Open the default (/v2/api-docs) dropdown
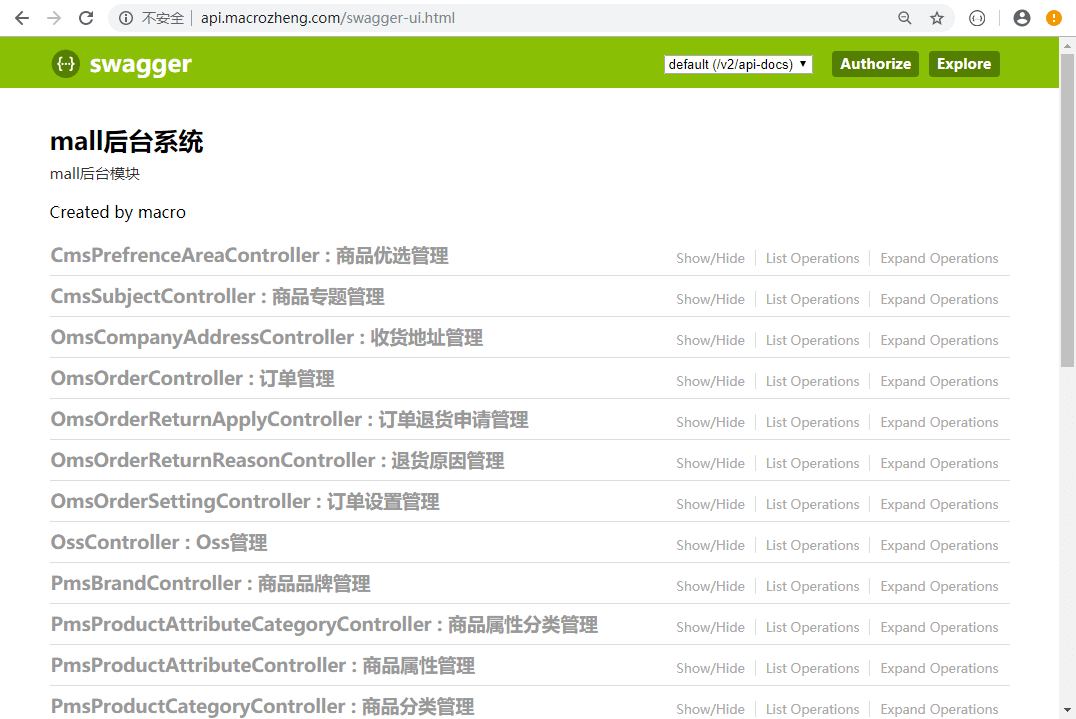This screenshot has height=719, width=1076. click(738, 64)
